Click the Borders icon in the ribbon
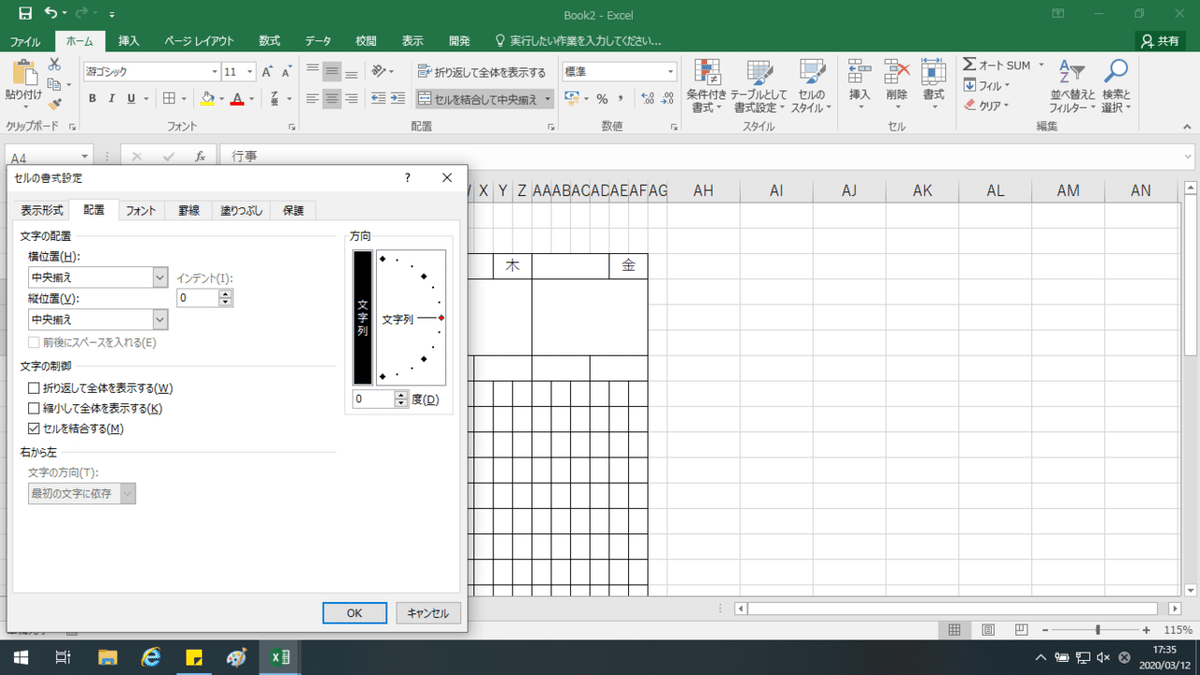 pos(169,98)
